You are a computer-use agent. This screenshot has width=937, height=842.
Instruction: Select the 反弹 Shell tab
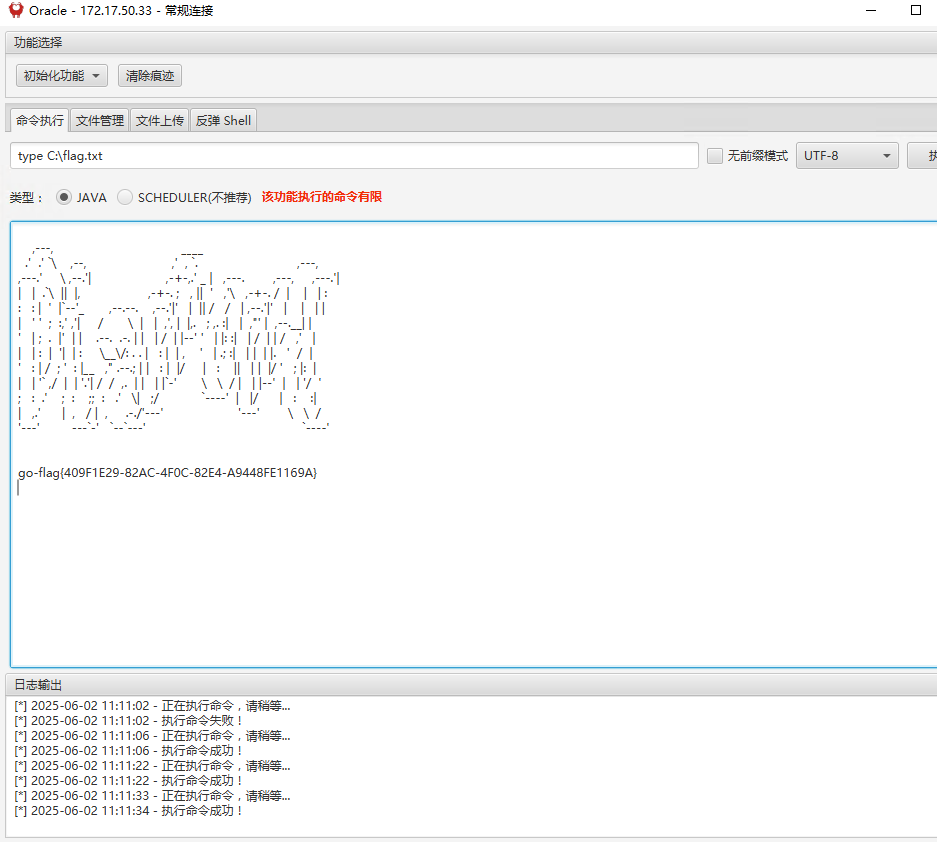coord(223,120)
